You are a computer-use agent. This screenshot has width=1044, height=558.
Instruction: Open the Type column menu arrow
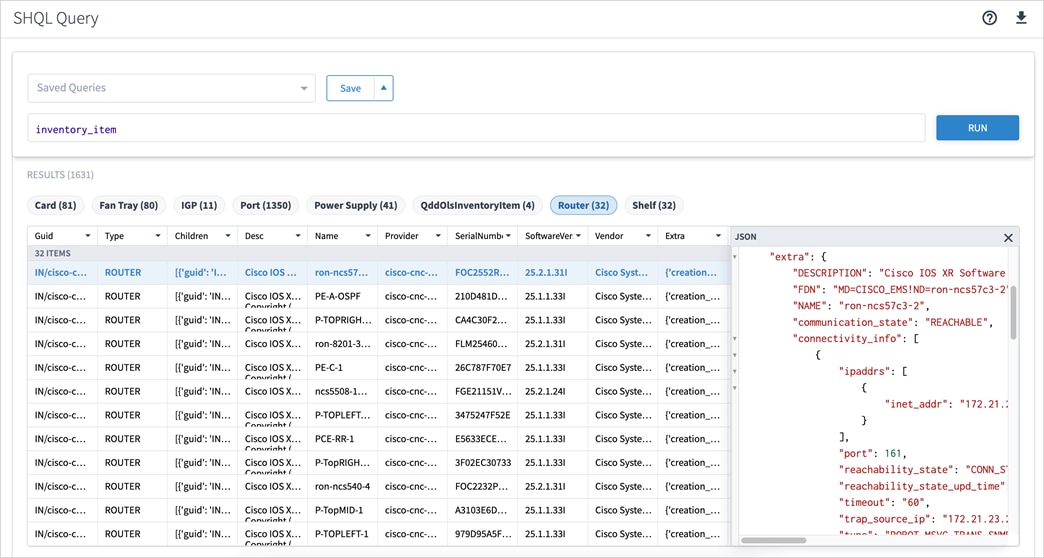pos(157,237)
